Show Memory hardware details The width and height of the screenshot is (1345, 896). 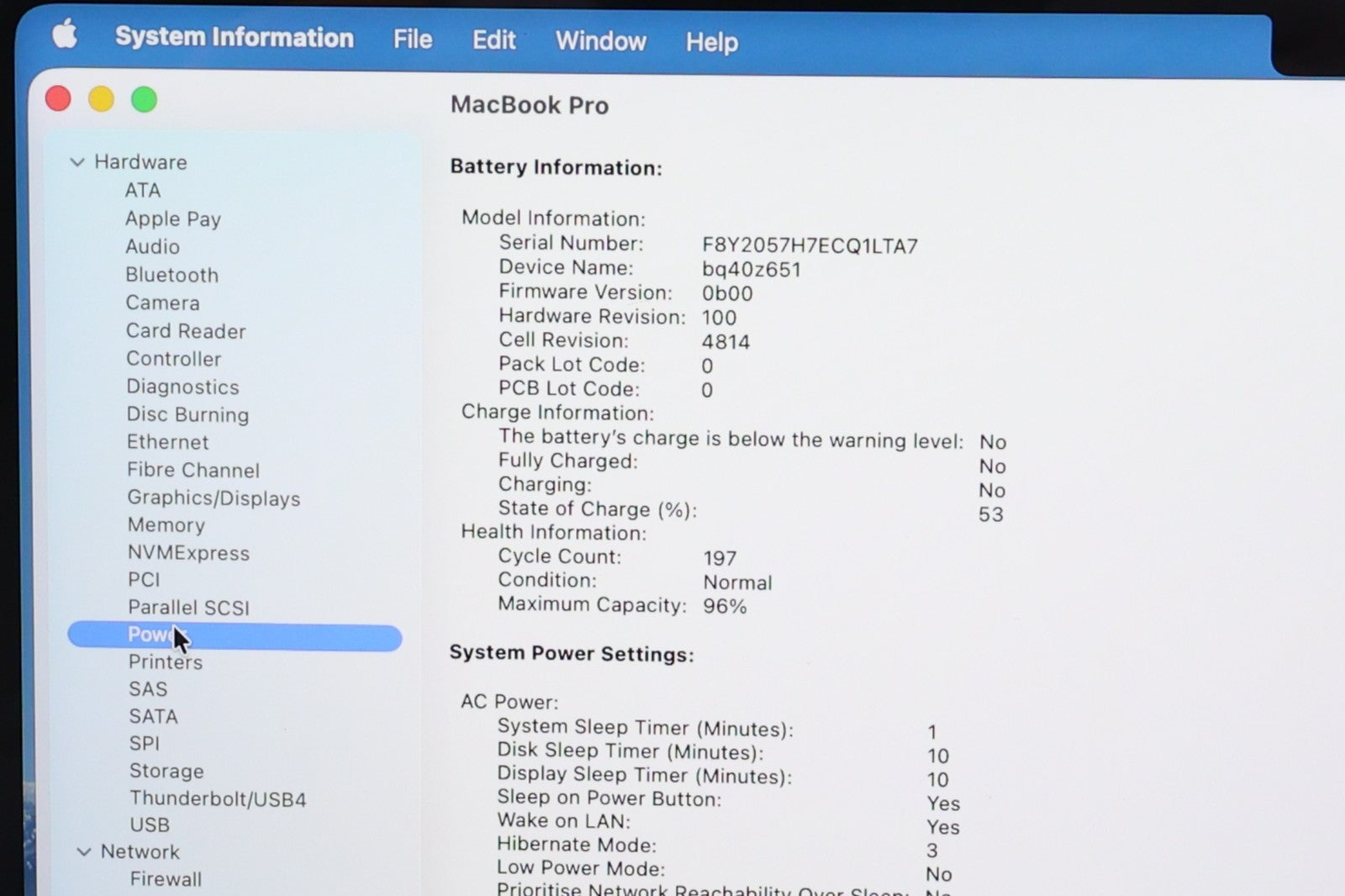[166, 525]
